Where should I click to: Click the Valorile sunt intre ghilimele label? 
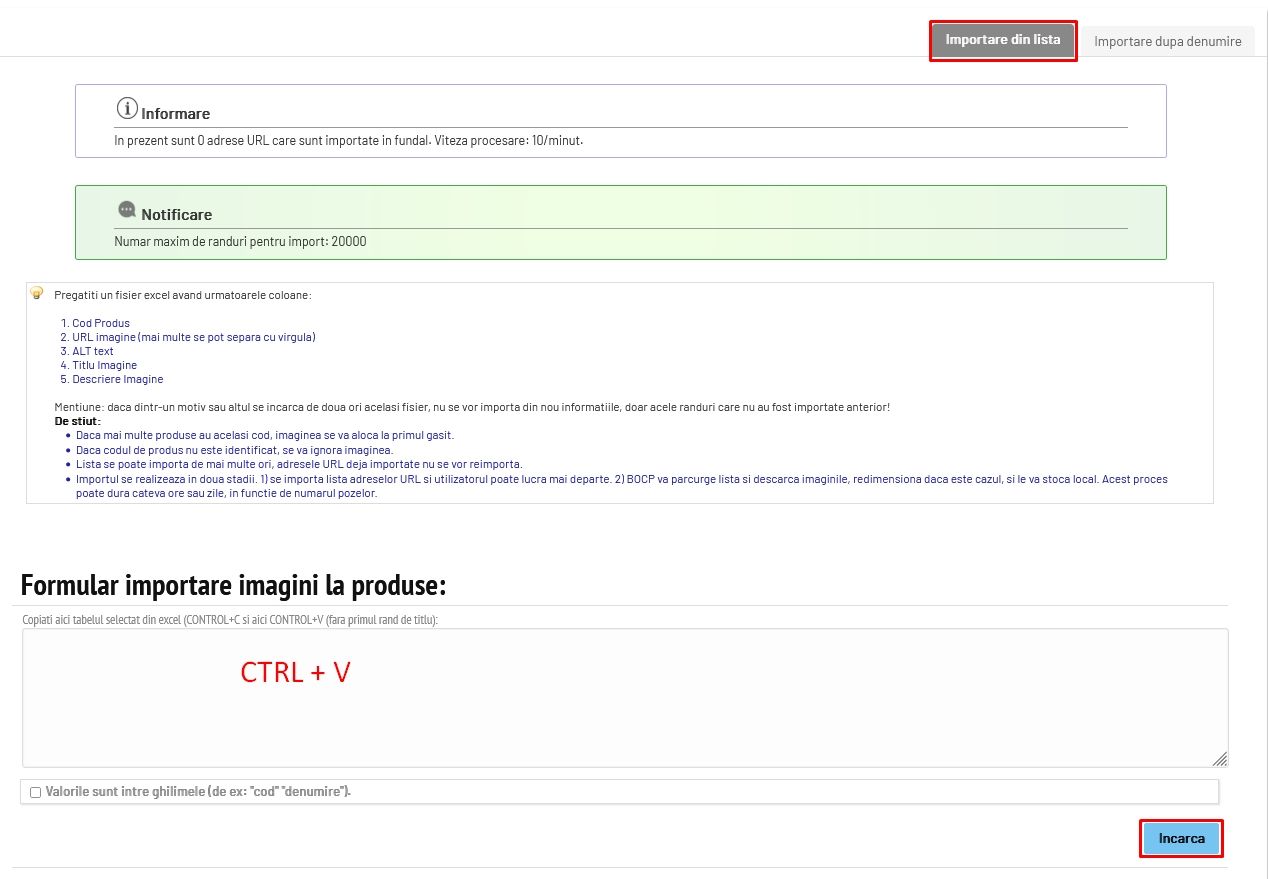(x=198, y=792)
